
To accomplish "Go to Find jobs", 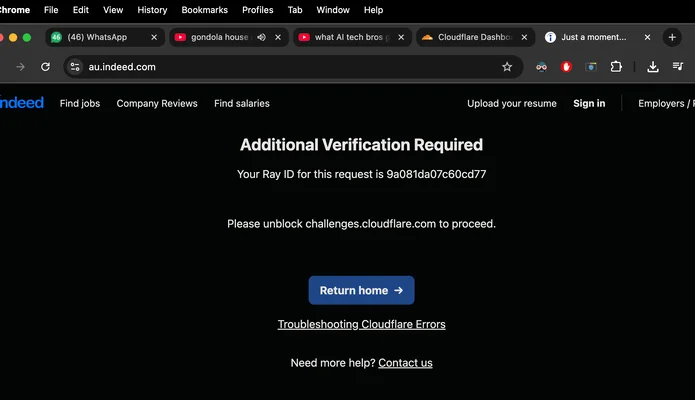I will pos(80,103).
